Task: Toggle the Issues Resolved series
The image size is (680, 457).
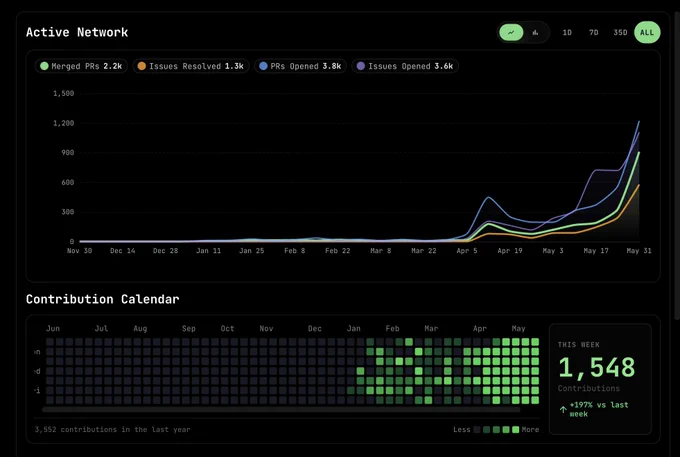Action: click(x=191, y=66)
